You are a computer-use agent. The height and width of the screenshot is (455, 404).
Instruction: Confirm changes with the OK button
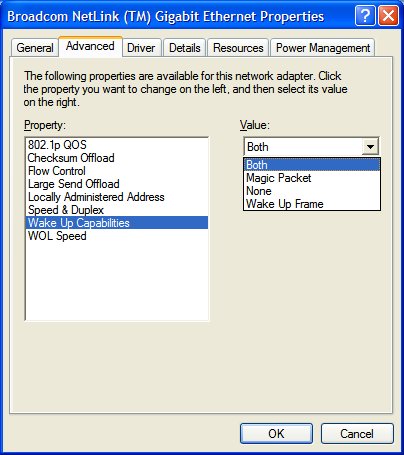pos(276,434)
